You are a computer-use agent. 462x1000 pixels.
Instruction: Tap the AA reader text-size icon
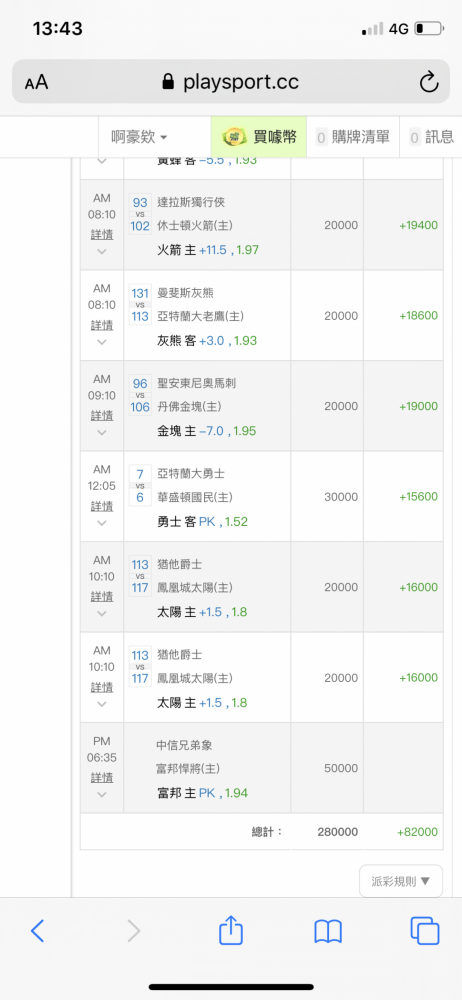(x=36, y=82)
